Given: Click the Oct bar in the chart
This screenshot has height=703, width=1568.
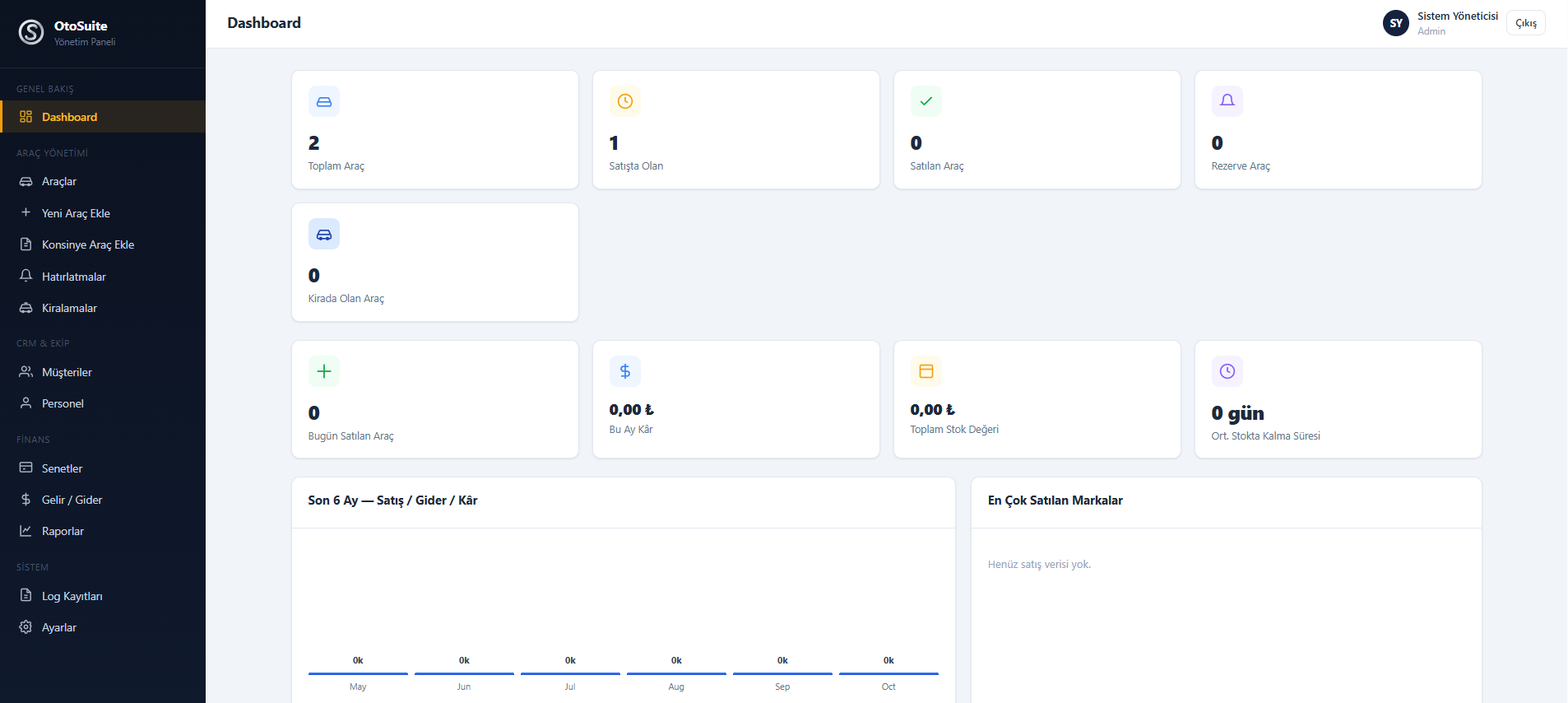Looking at the screenshot, I should [888, 673].
